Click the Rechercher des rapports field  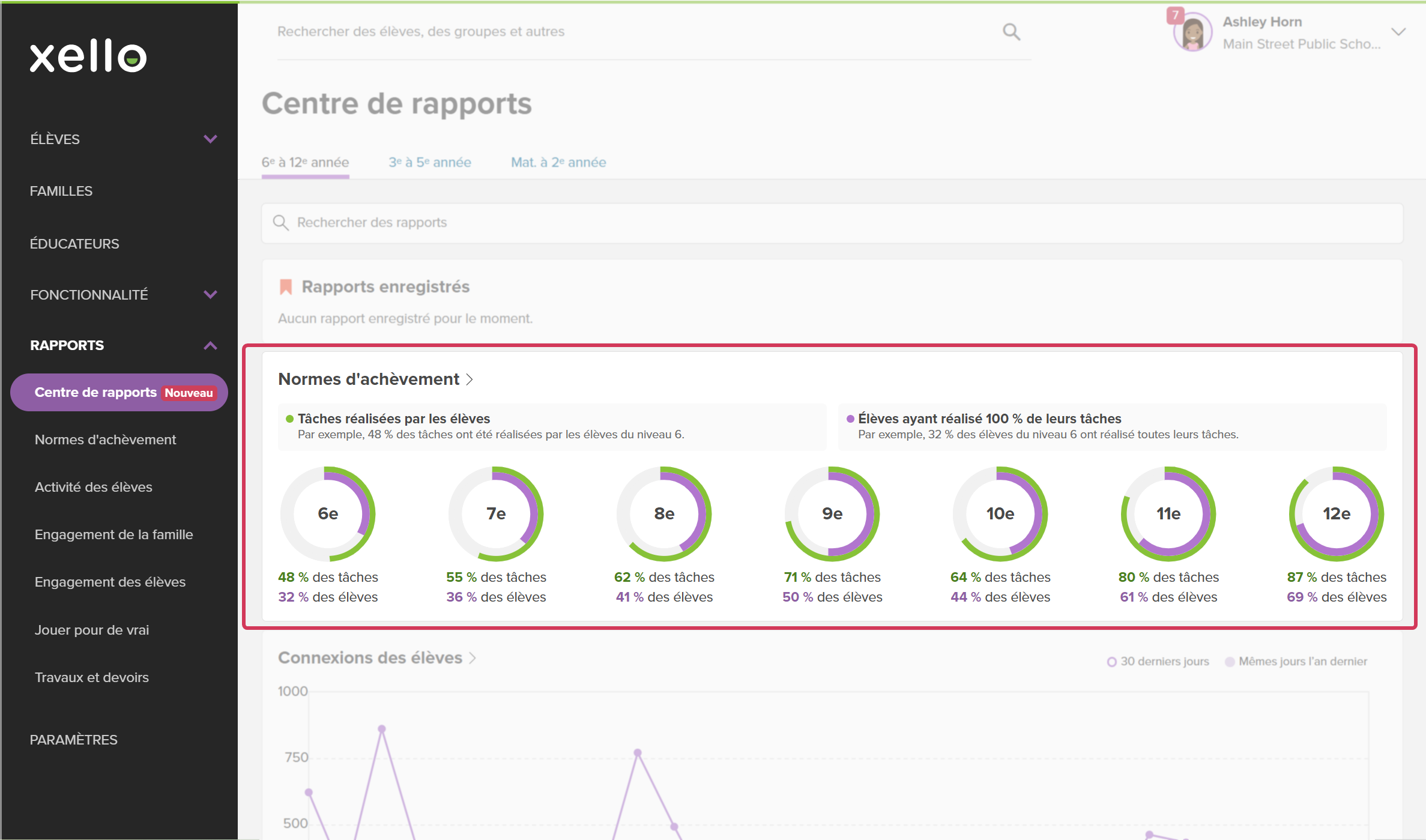coord(832,223)
